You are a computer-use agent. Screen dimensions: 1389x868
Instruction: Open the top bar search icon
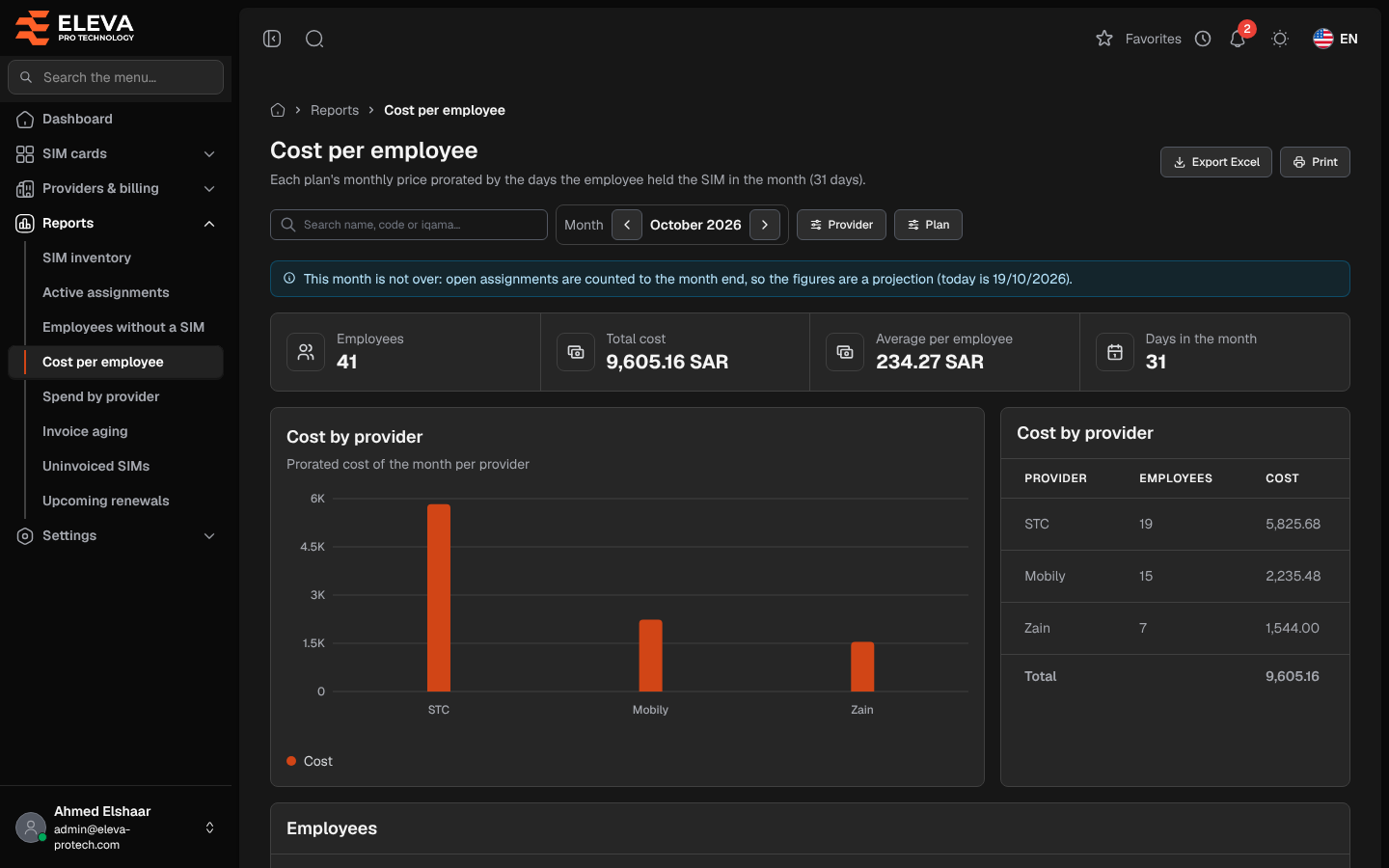(x=314, y=39)
